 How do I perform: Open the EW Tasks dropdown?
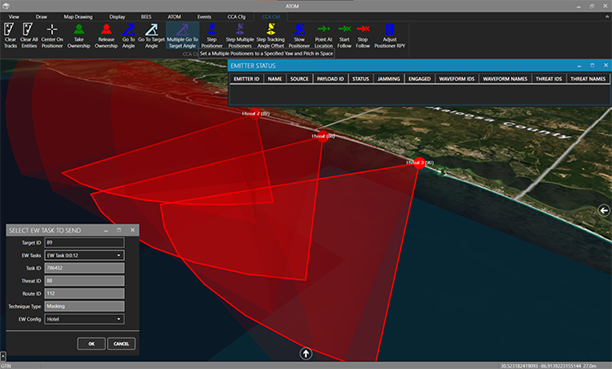pyautogui.click(x=84, y=255)
